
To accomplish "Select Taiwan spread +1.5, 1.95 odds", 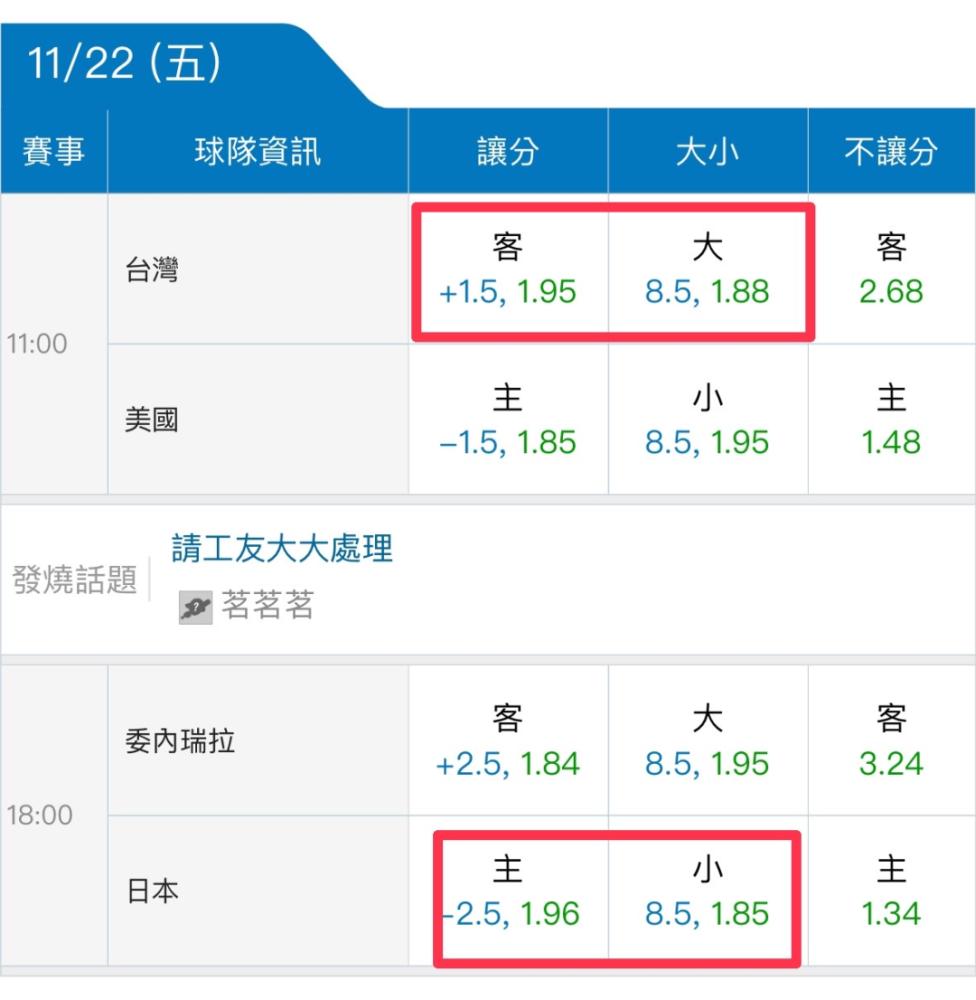I will coord(508,268).
